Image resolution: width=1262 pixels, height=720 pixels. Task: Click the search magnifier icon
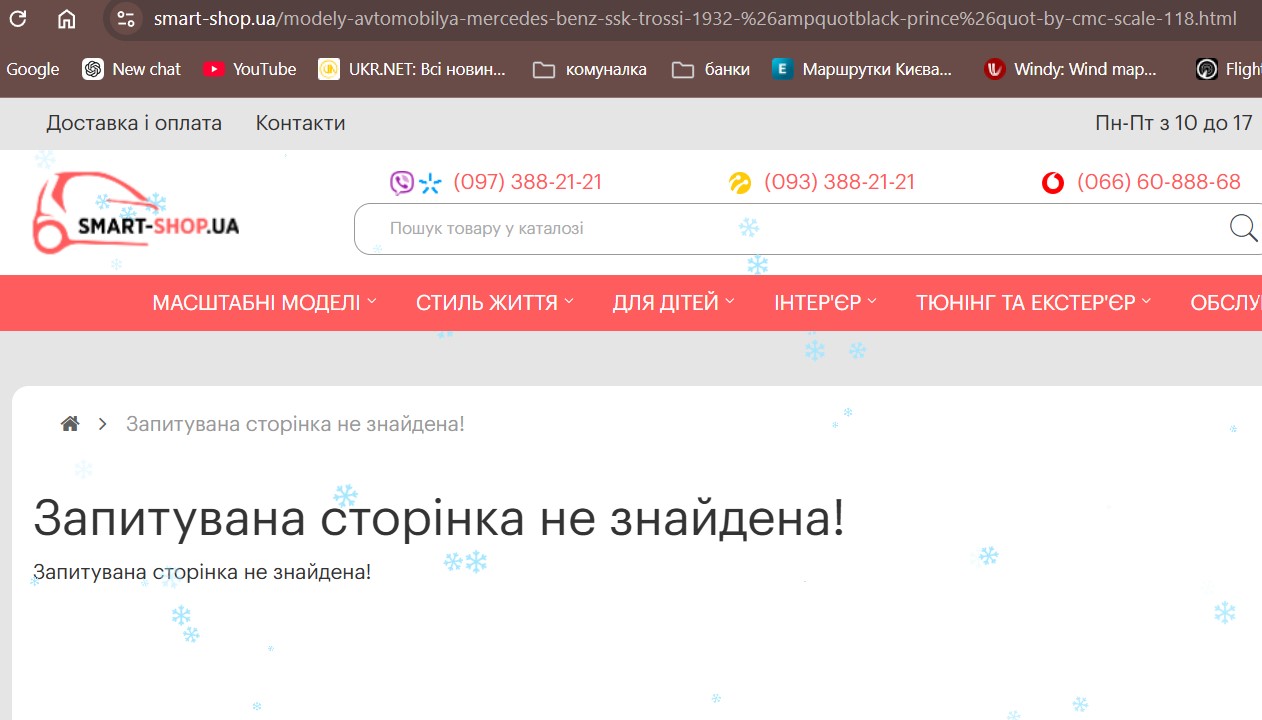point(1243,228)
